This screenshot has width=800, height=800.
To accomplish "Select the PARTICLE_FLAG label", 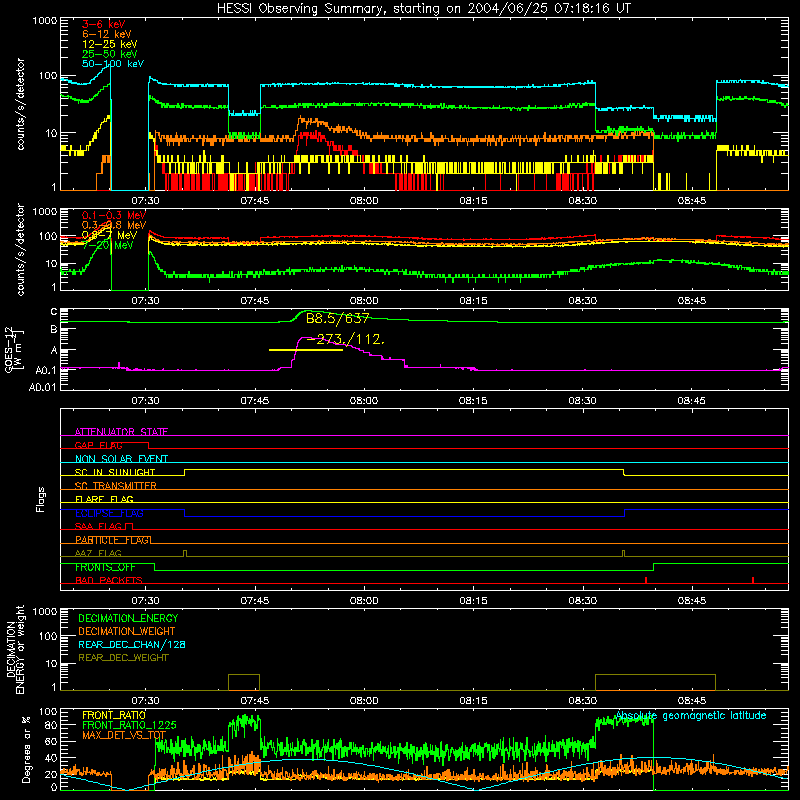I will (112, 540).
